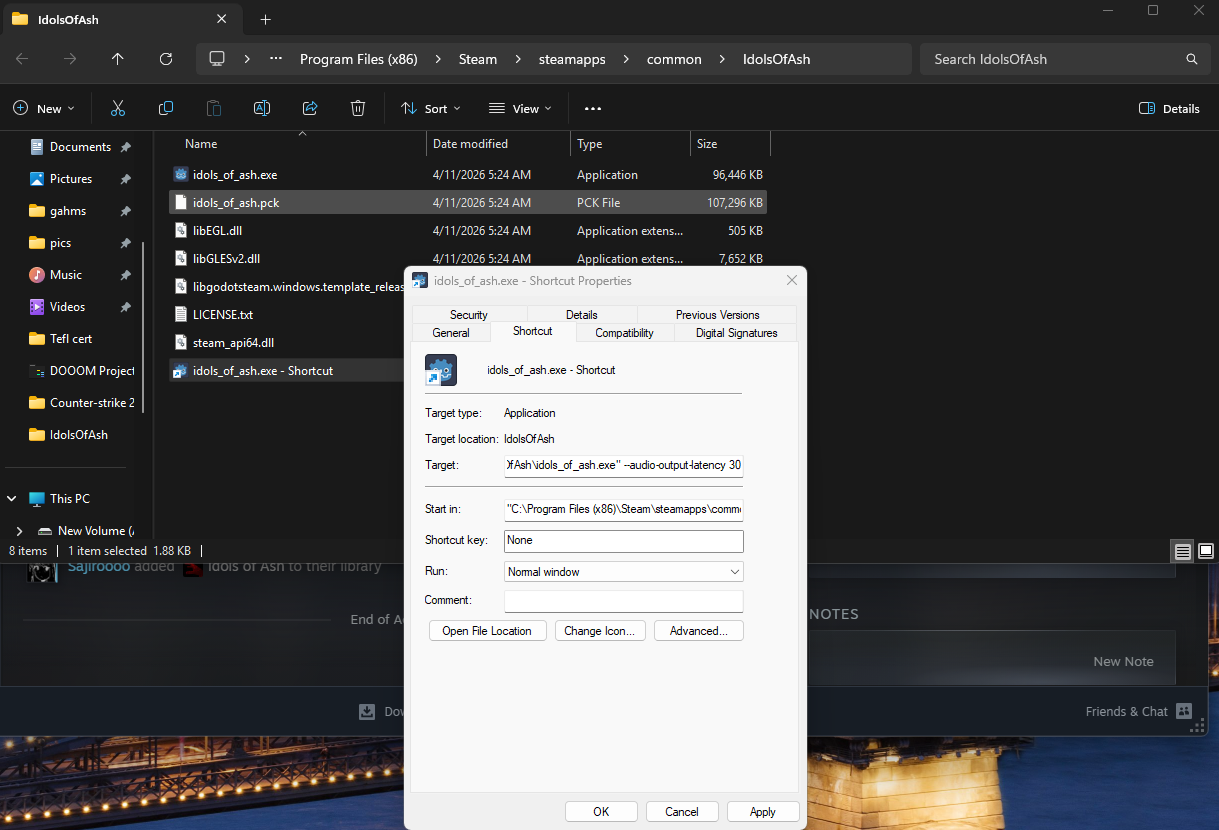Switch to the Compatibility tab
Image resolution: width=1219 pixels, height=830 pixels.
[x=624, y=333]
